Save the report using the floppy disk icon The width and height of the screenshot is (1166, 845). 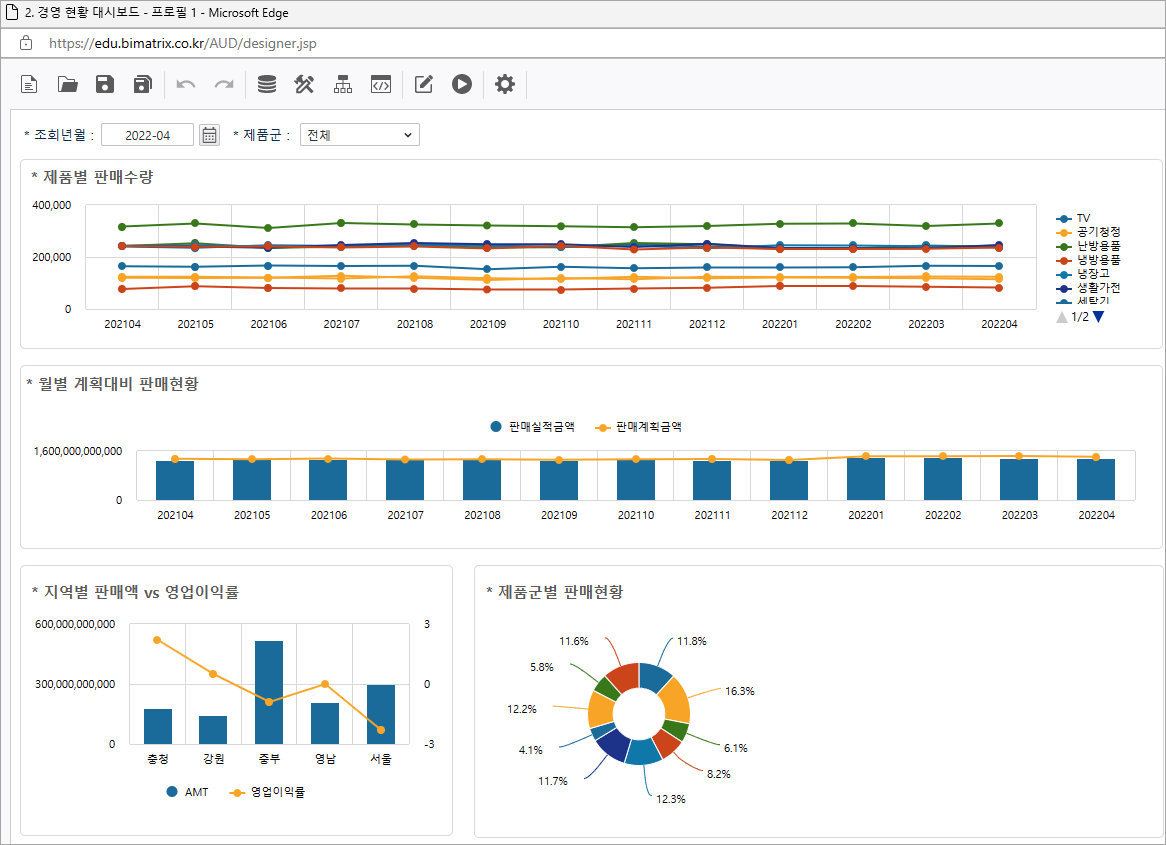pos(105,85)
